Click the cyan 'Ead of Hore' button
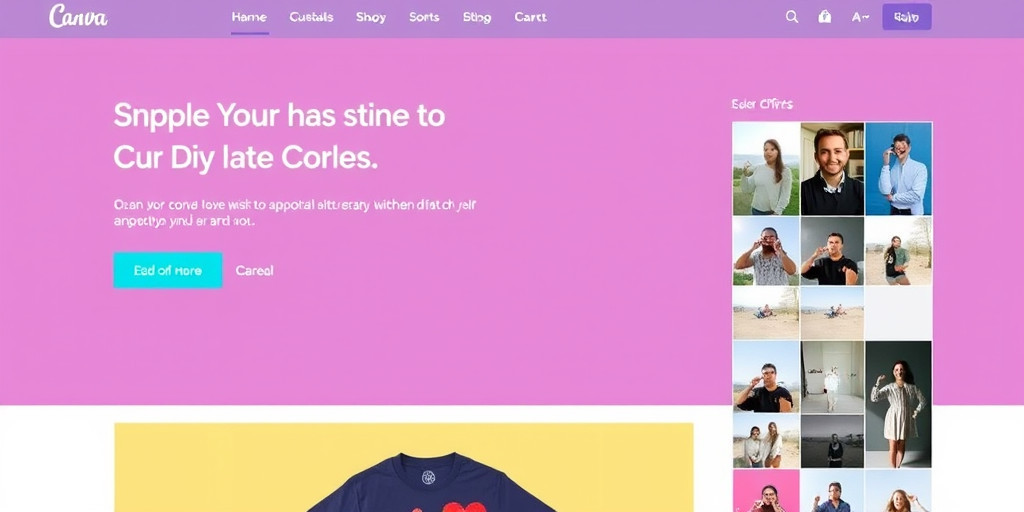This screenshot has height=512, width=1024. point(168,270)
